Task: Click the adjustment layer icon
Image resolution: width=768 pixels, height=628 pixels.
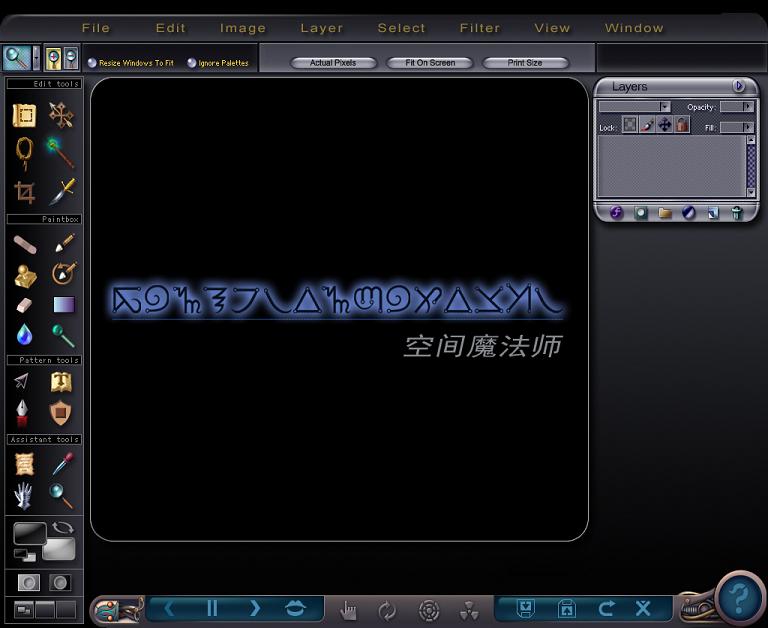Action: [x=689, y=213]
